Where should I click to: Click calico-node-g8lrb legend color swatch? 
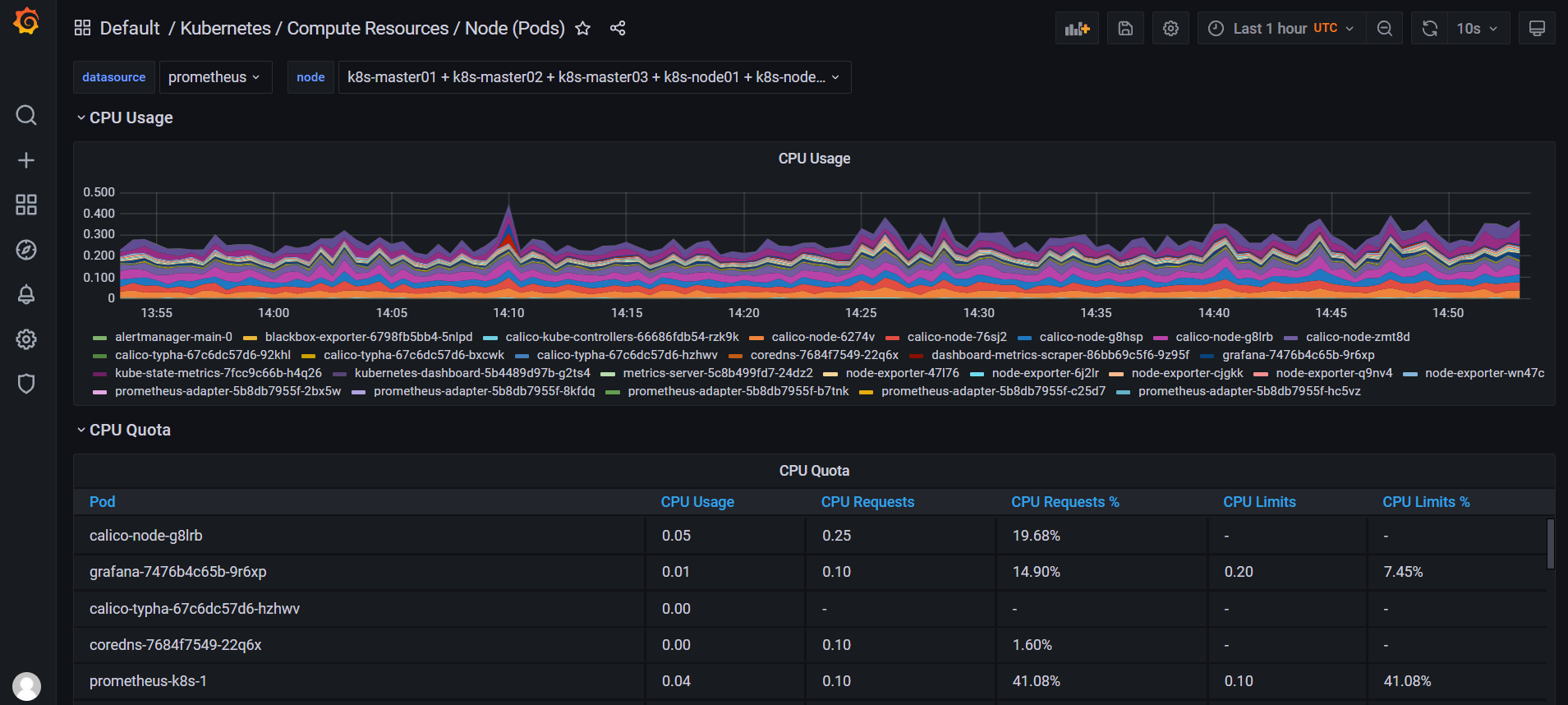tap(1161, 338)
